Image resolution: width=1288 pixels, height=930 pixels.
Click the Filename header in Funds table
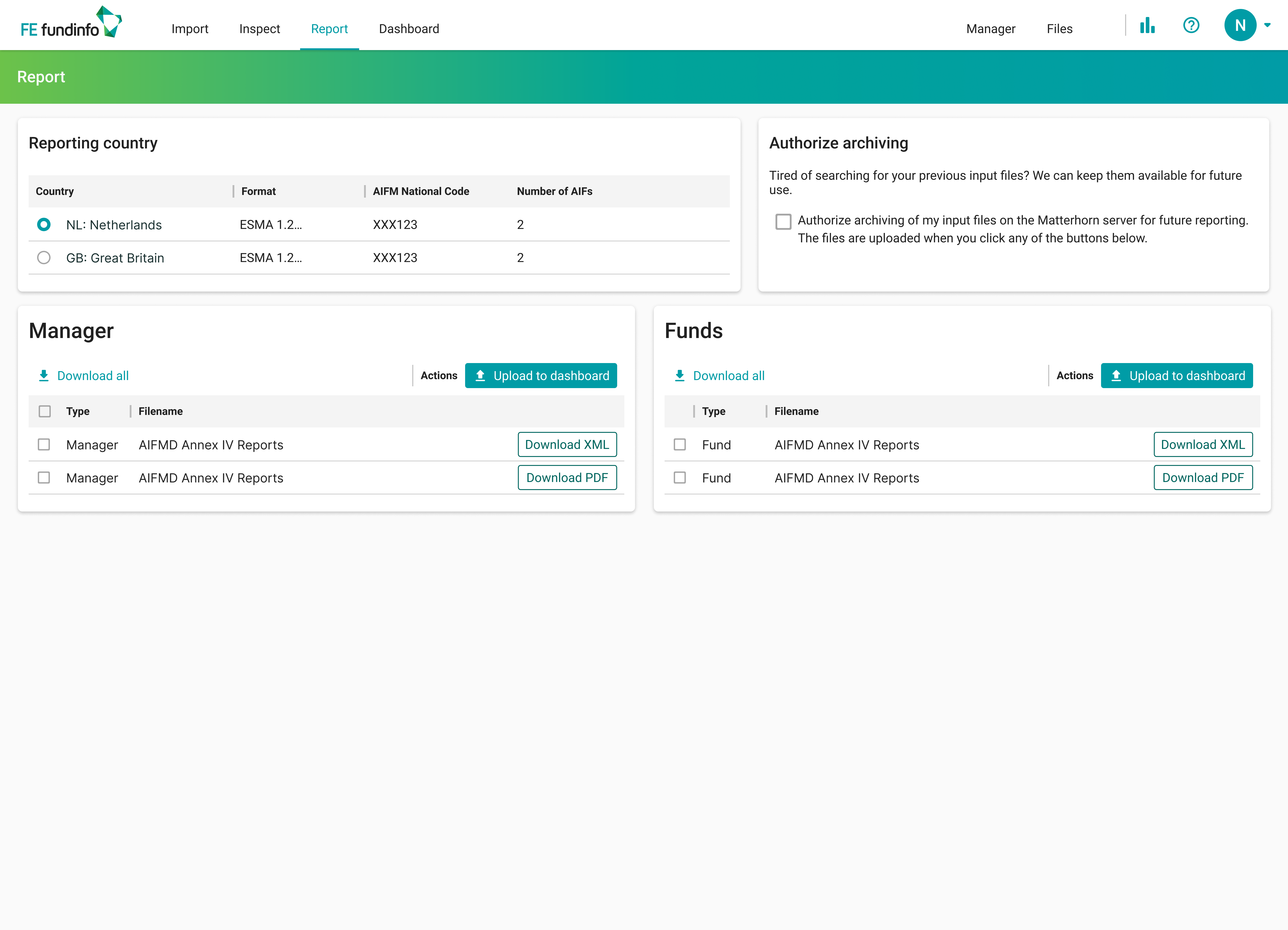[796, 411]
